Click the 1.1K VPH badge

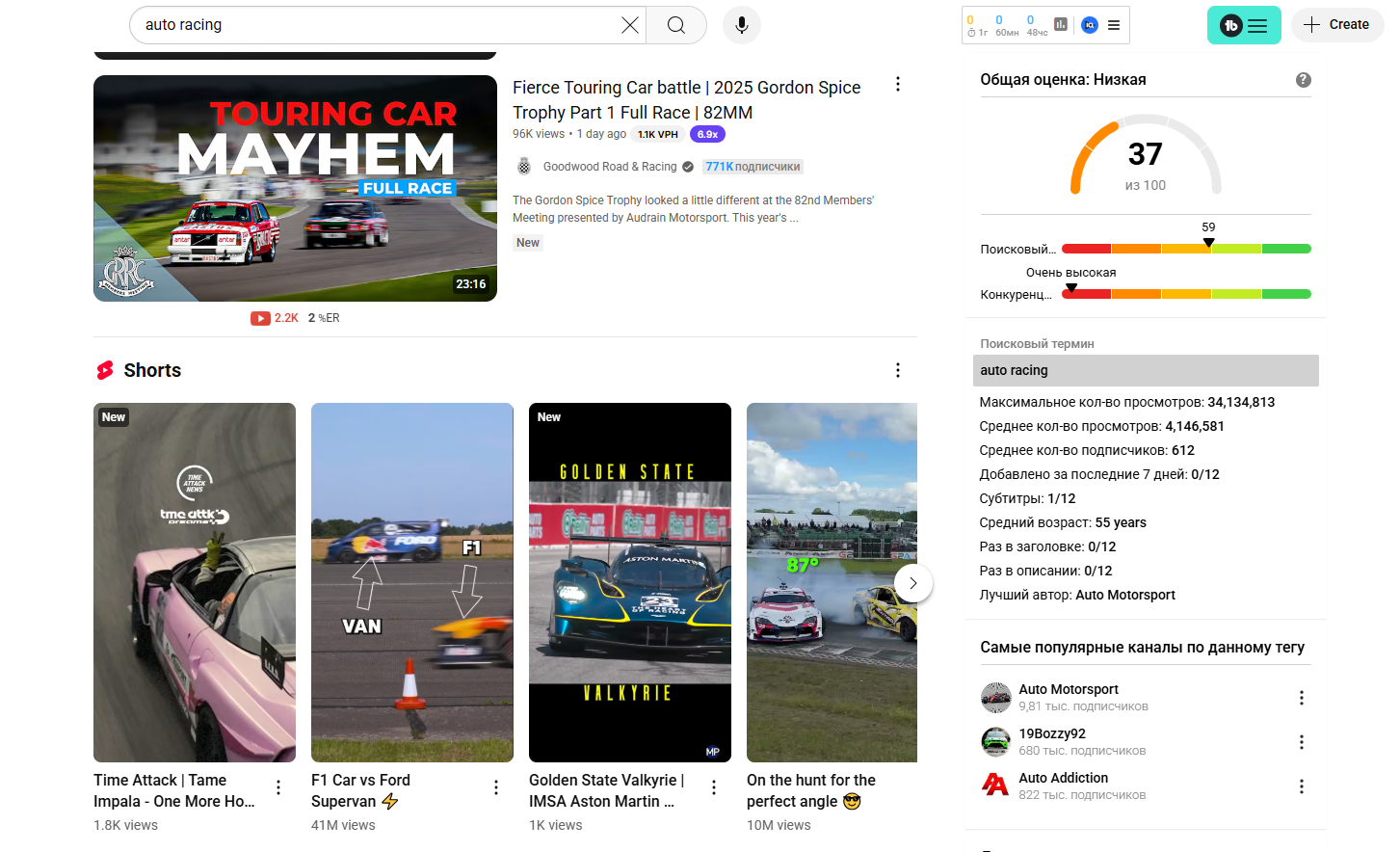[x=658, y=135]
